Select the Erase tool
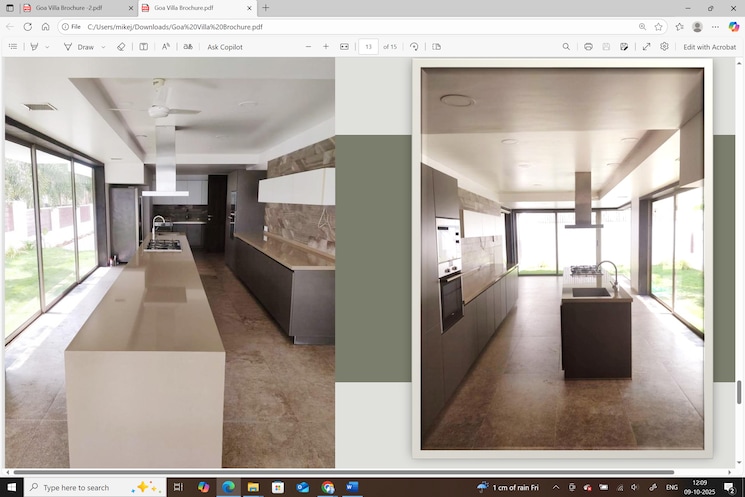The image size is (745, 497). pyautogui.click(x=121, y=47)
